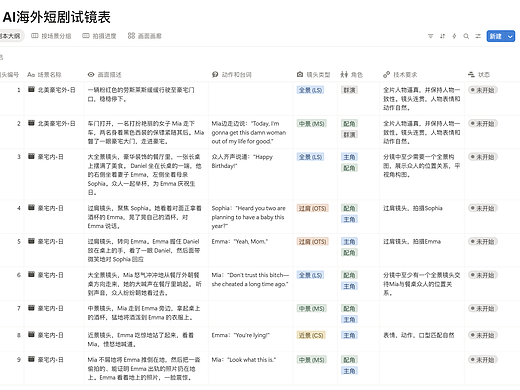Click the 画面描述 column header
The height and width of the screenshot is (390, 520).
tap(105, 75)
